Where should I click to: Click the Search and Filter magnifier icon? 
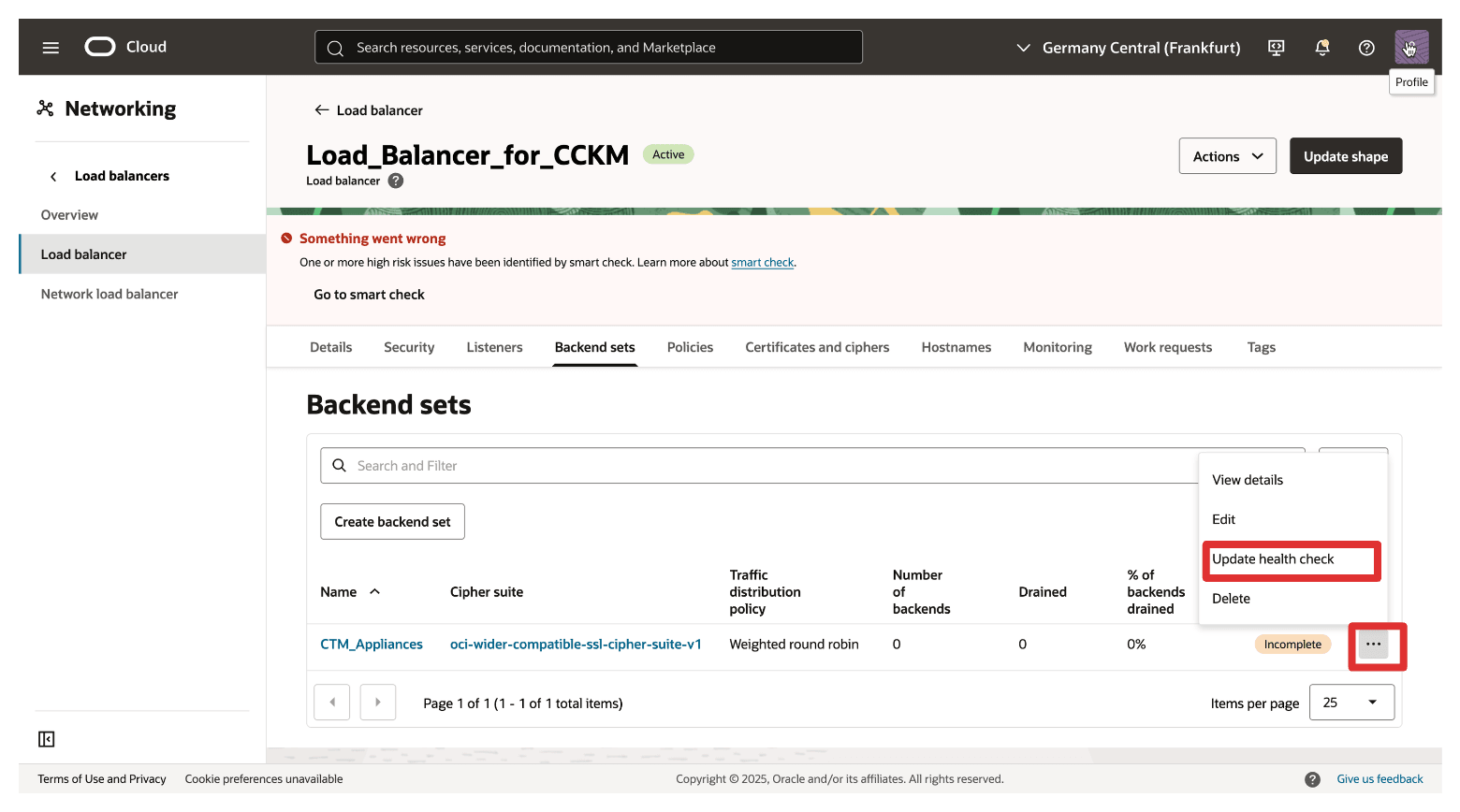click(340, 466)
